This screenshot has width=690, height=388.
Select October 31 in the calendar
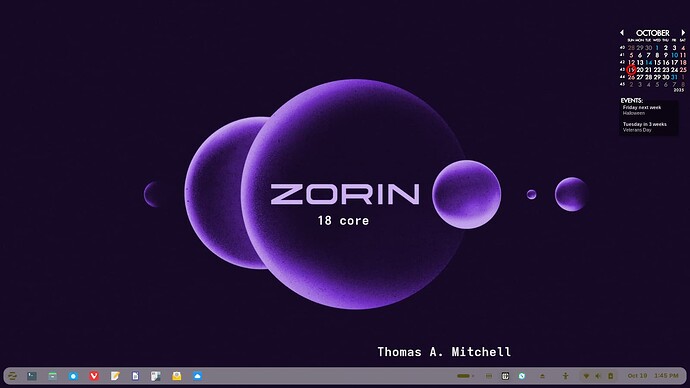[x=674, y=77]
